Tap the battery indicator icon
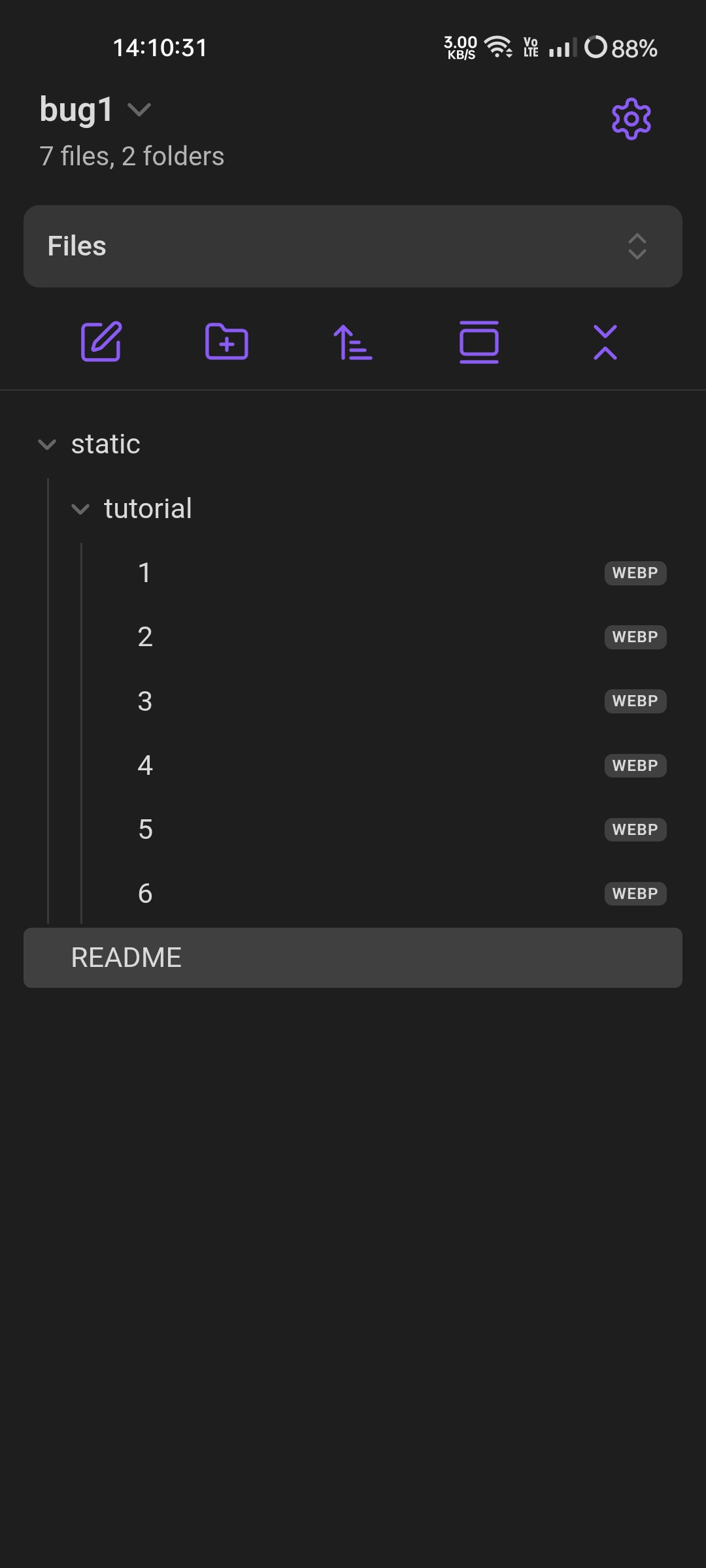Viewport: 706px width, 1568px height. tap(596, 47)
